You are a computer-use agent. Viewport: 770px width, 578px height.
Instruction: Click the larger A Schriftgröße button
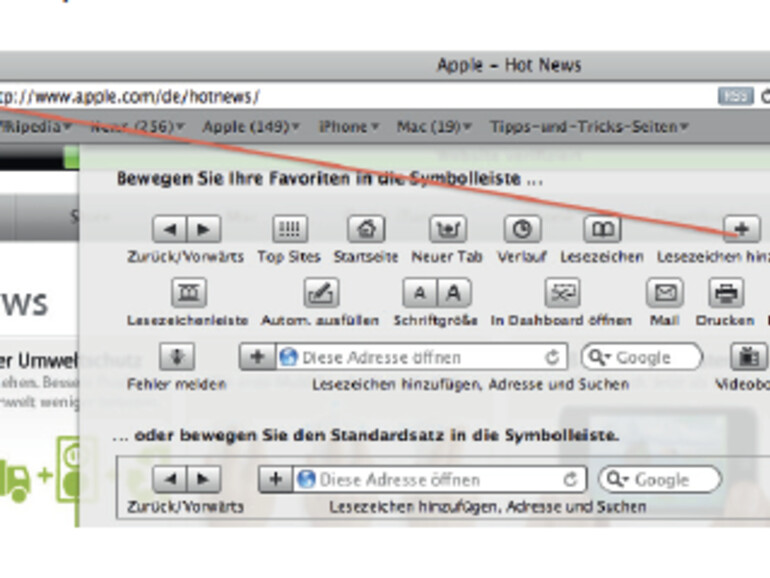(x=454, y=293)
